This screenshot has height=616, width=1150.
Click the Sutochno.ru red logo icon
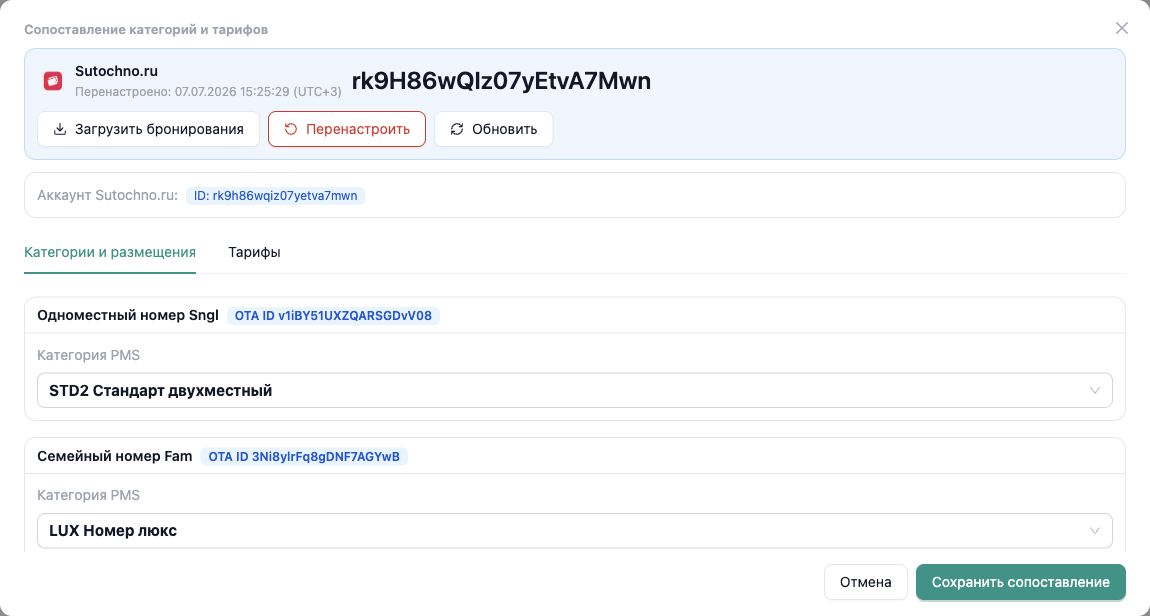(53, 81)
